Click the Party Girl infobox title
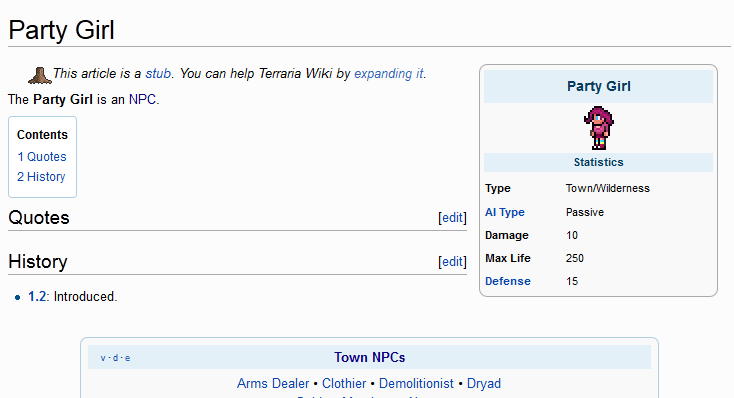734x398 pixels. tap(599, 86)
